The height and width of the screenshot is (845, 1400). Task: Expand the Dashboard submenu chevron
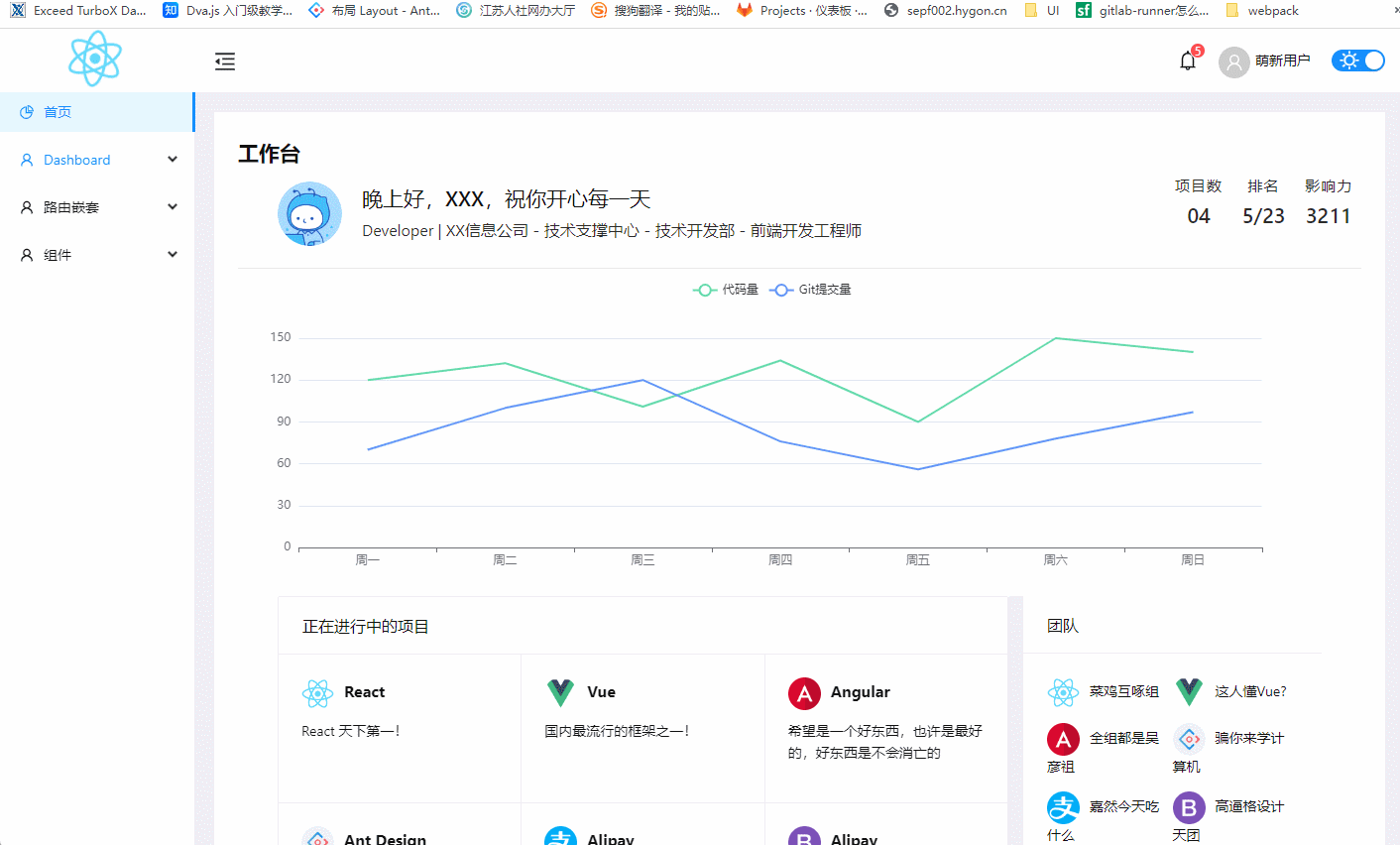(x=173, y=160)
